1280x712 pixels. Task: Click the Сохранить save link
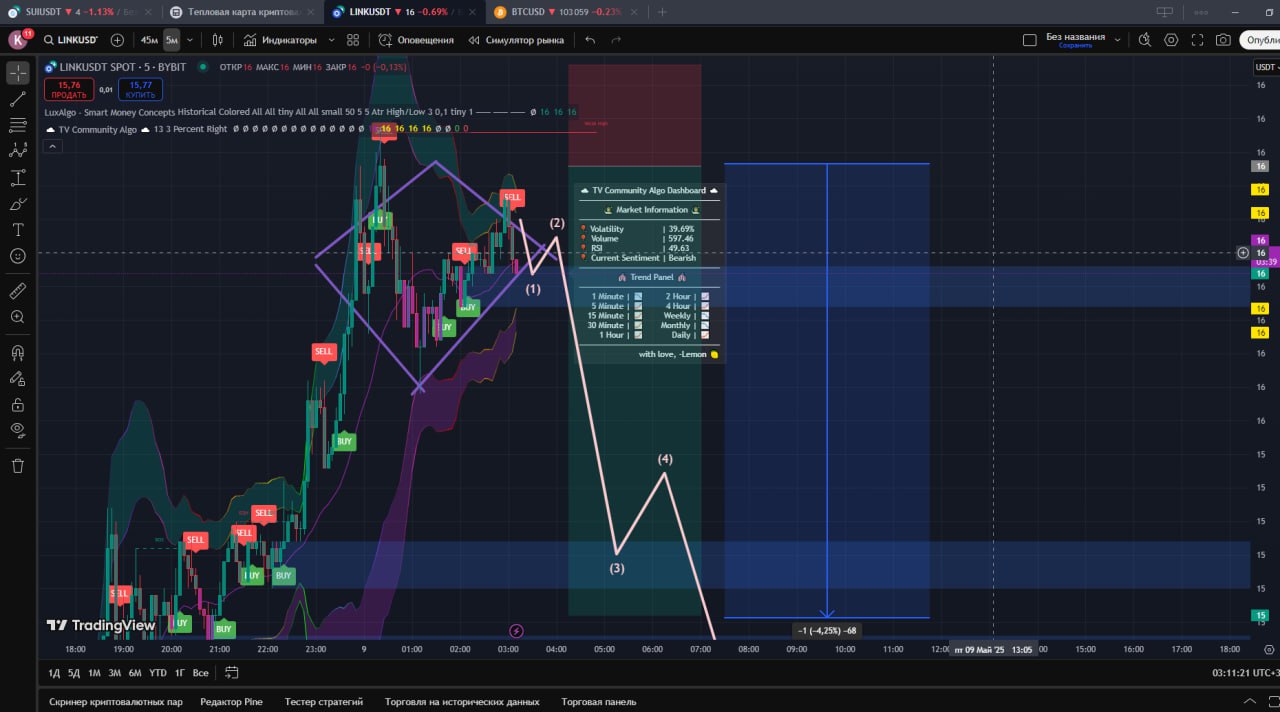coord(1075,46)
